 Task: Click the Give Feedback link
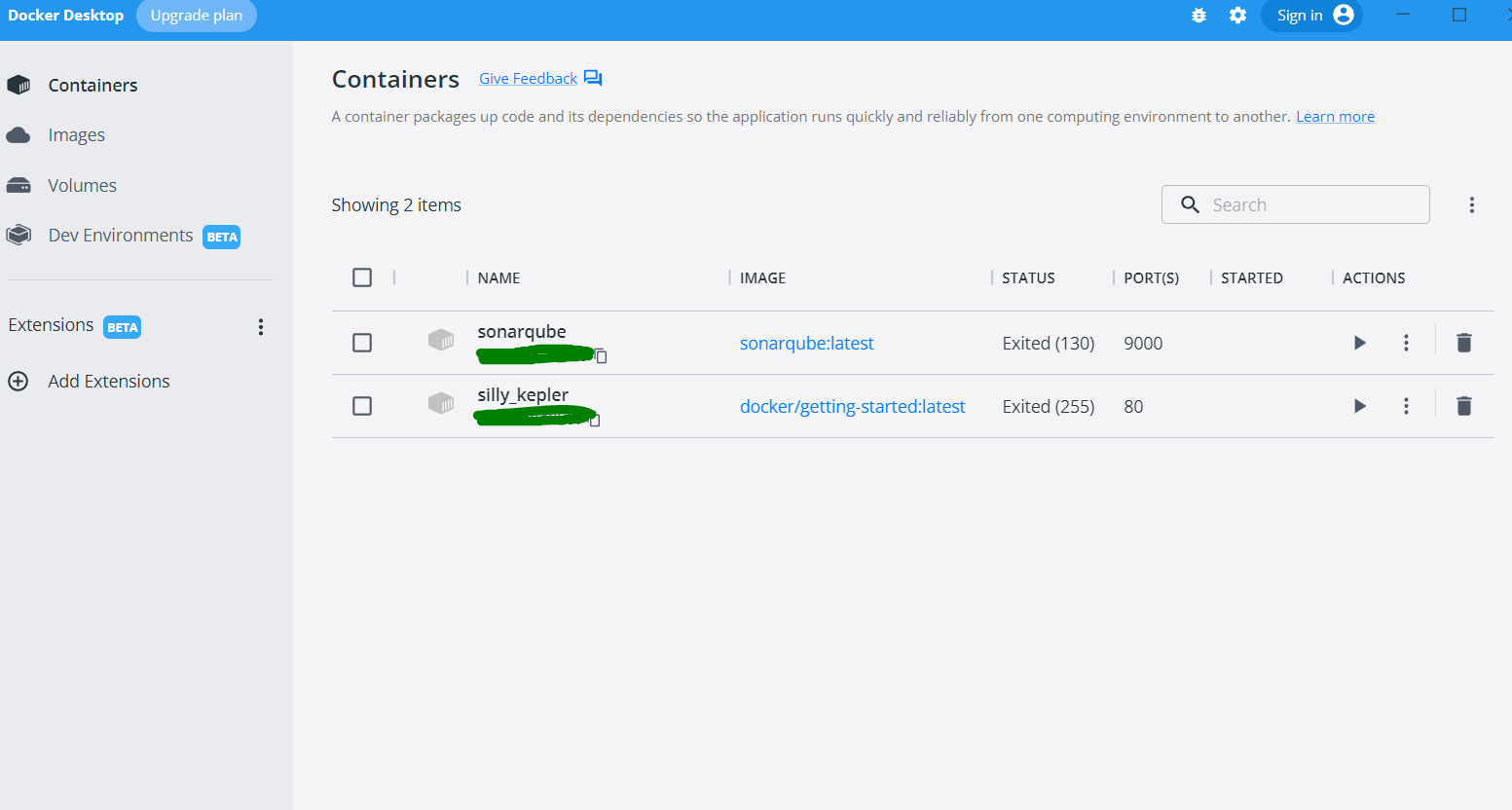[x=530, y=78]
